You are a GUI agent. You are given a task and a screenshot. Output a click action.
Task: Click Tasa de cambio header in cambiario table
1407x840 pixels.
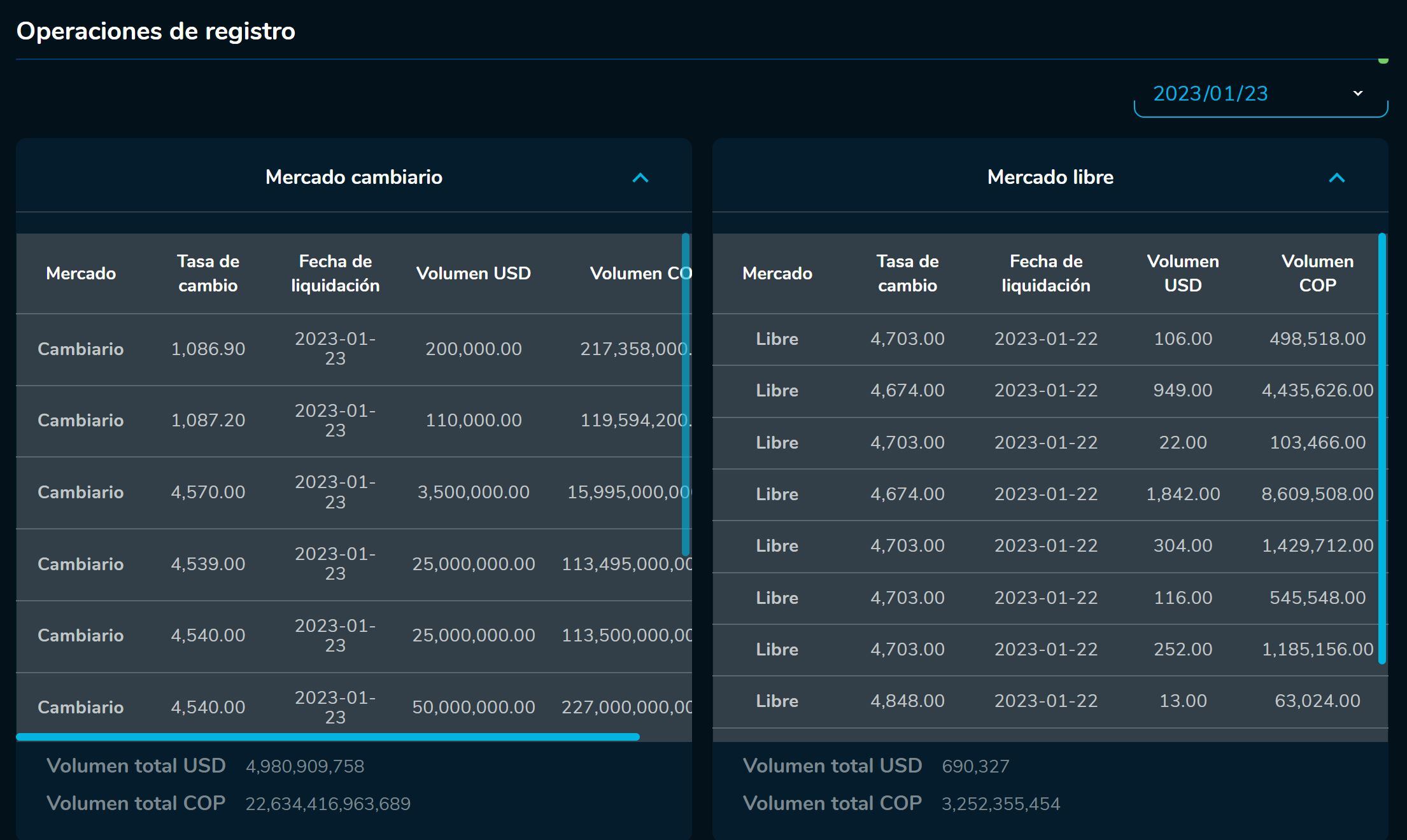click(208, 273)
